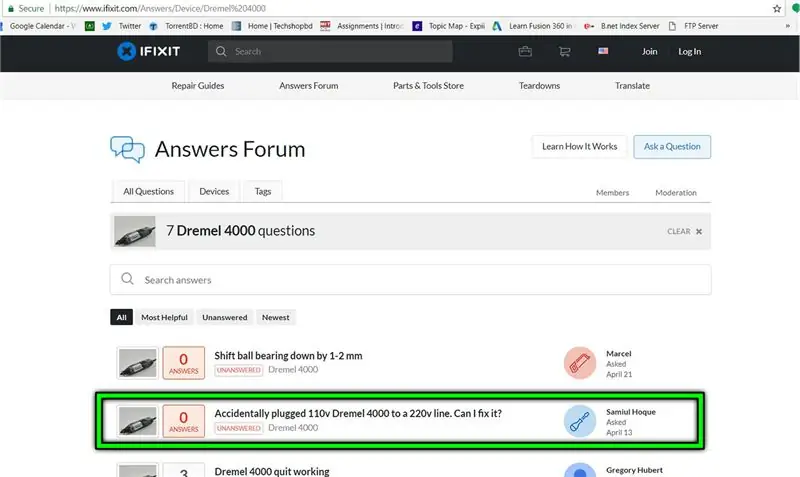Click the magnifier in Search answers
The width and height of the screenshot is (800, 477).
click(128, 279)
